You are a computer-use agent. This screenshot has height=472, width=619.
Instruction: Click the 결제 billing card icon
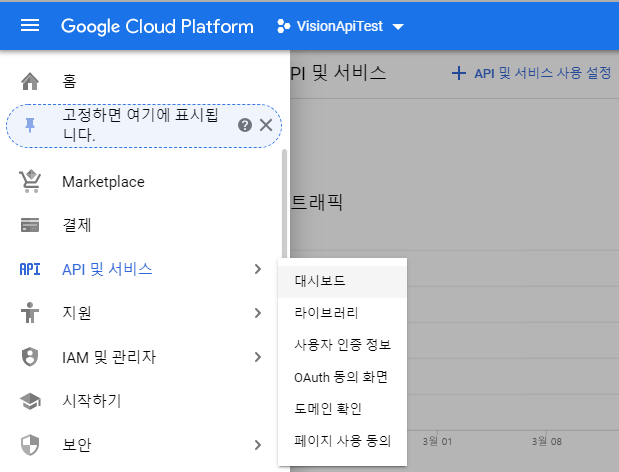[x=30, y=225]
